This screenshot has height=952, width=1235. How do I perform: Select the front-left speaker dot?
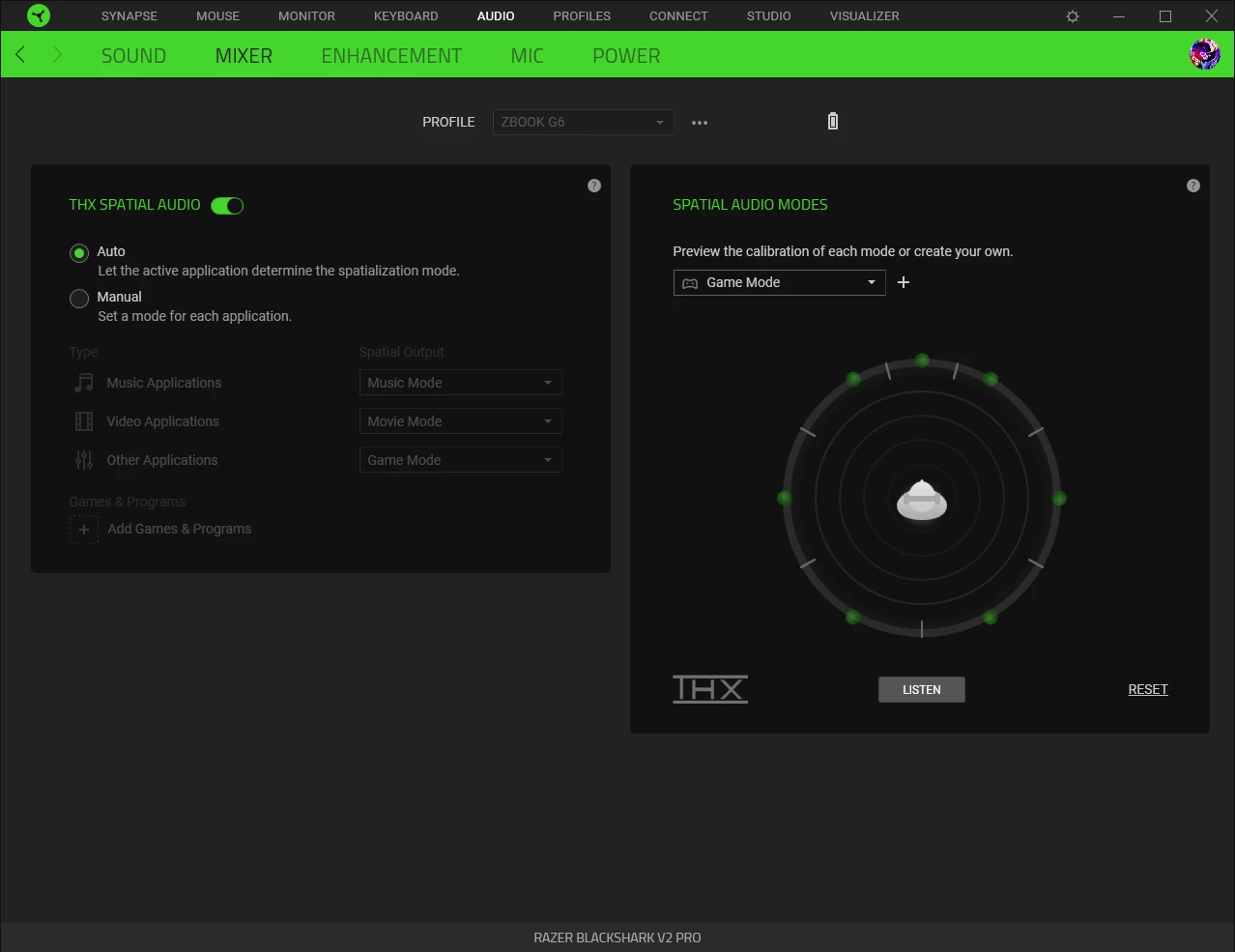pyautogui.click(x=853, y=379)
